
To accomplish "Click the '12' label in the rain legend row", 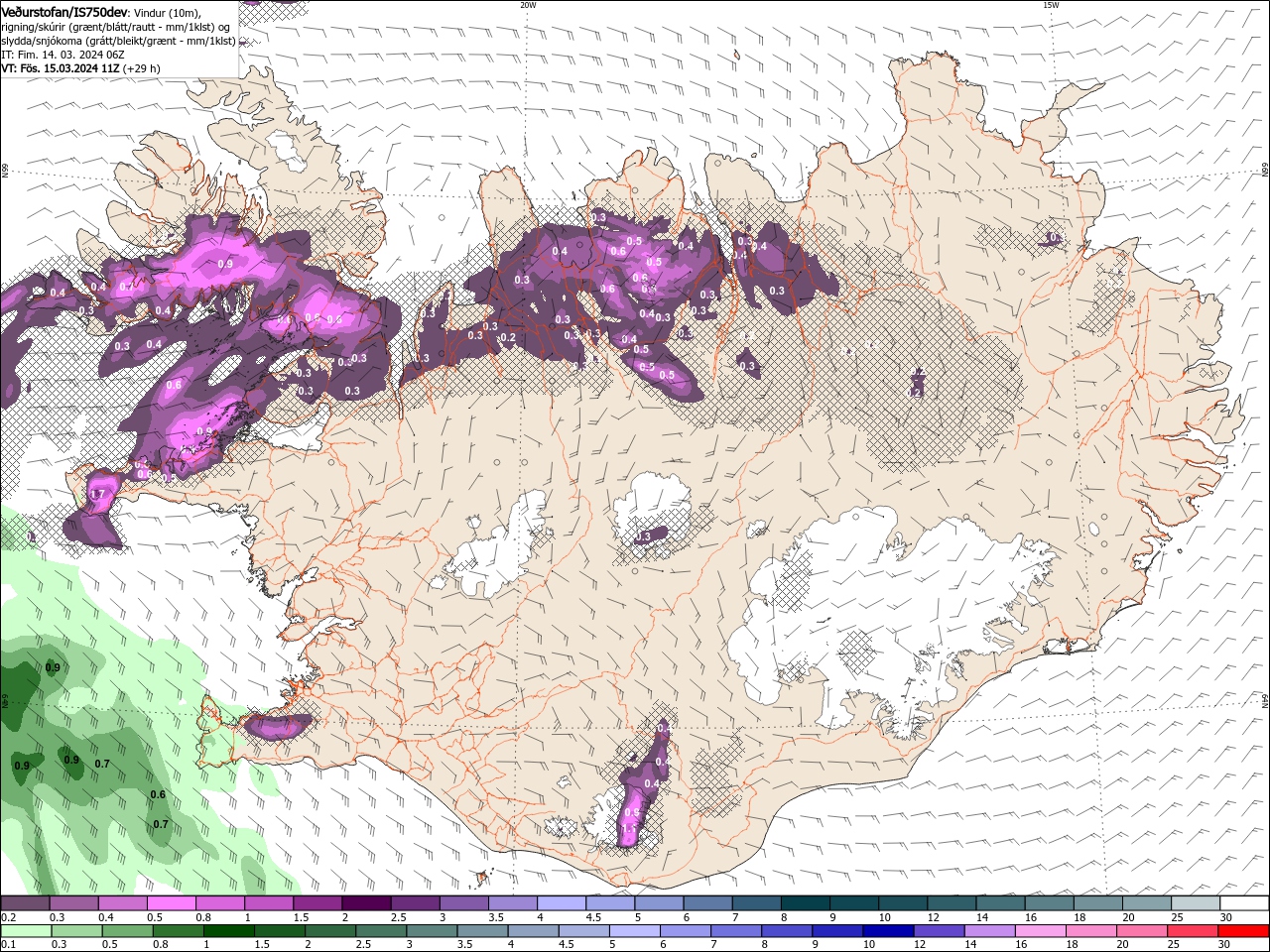I will click(x=921, y=945).
